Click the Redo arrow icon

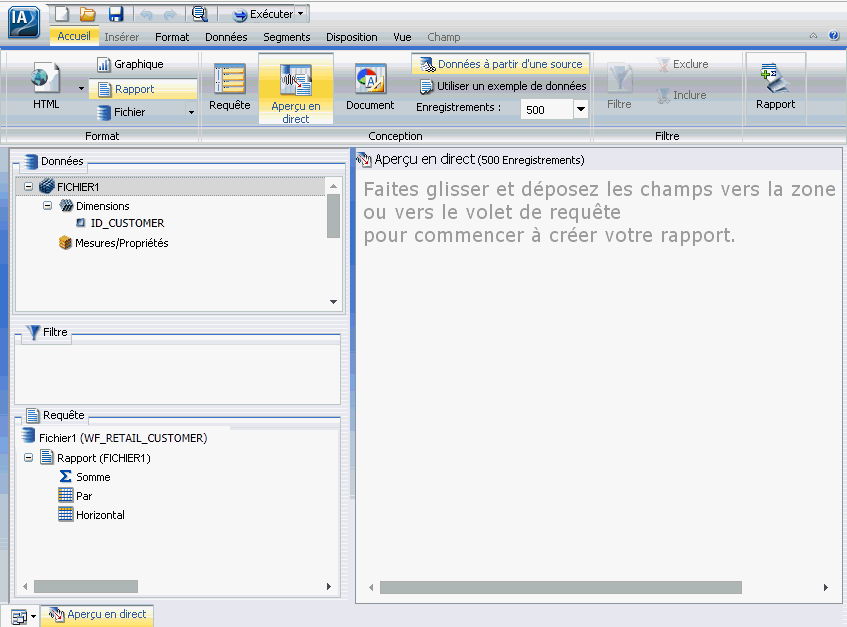click(x=170, y=15)
